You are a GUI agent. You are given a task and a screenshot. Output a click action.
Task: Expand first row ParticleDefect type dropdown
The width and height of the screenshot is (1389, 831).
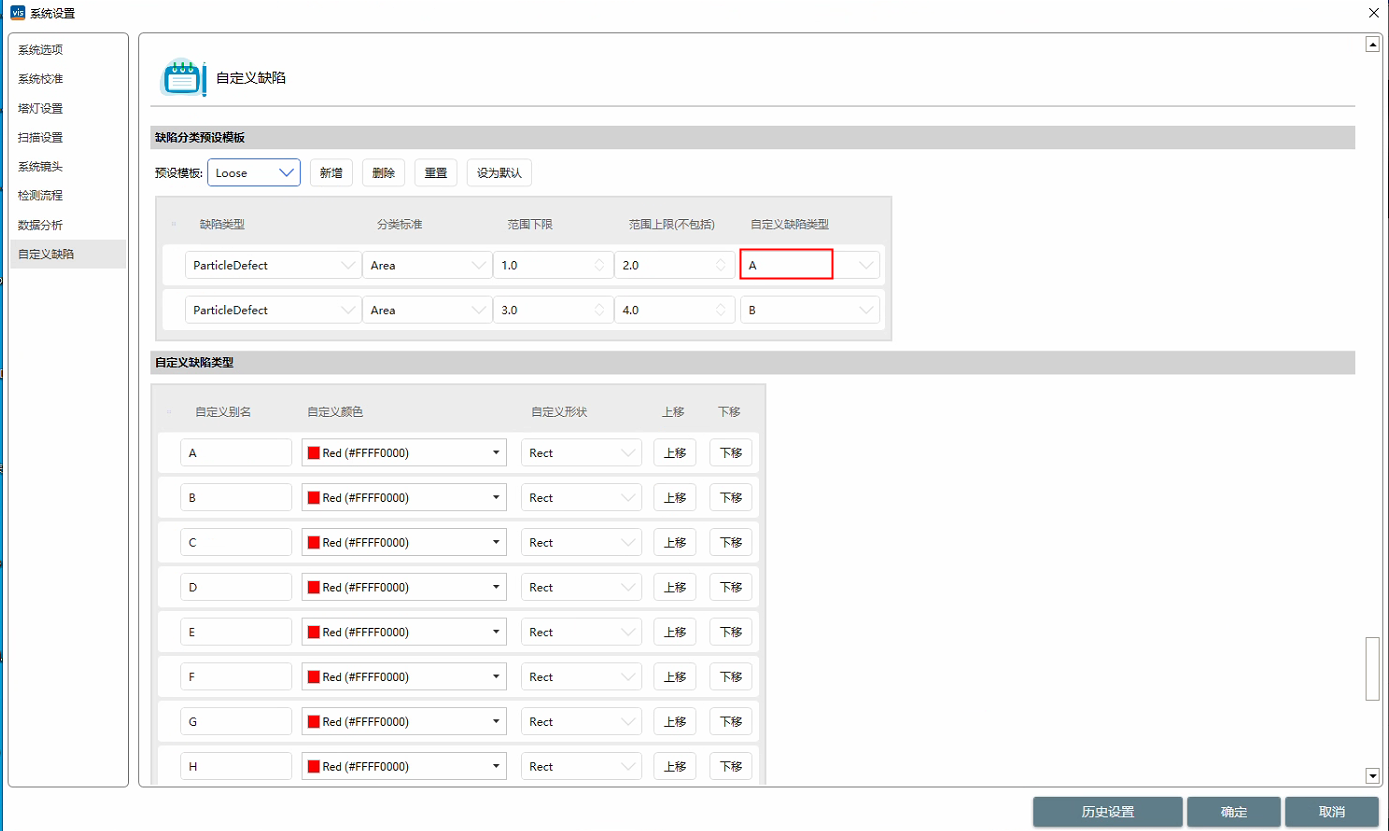click(x=273, y=266)
